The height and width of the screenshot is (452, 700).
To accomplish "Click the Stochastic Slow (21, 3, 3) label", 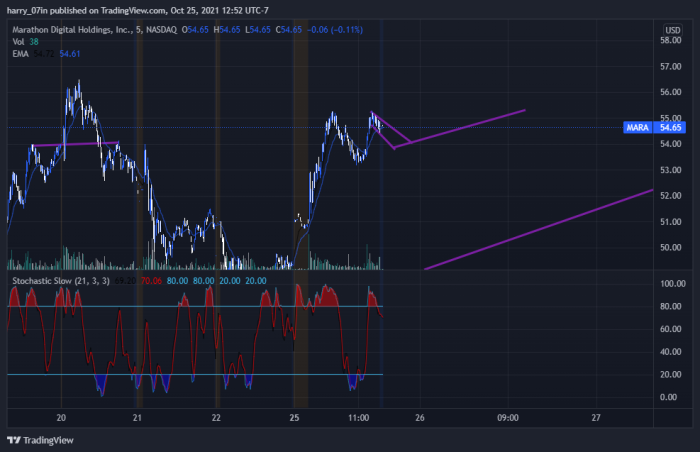I will 61,281.
